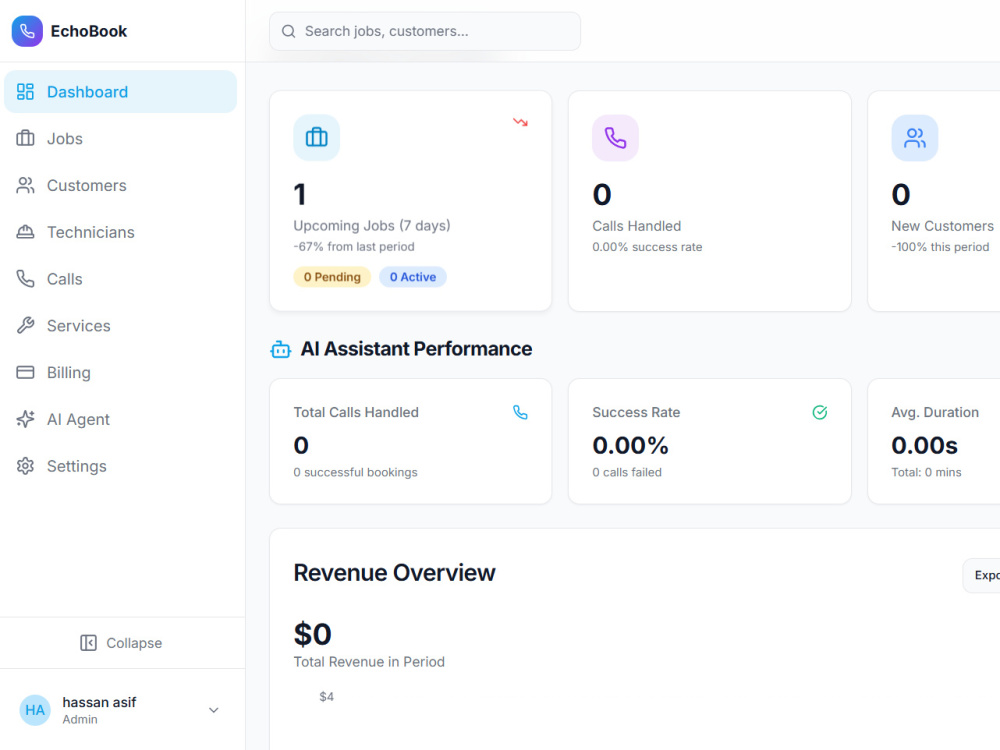This screenshot has height=750, width=1000.
Task: Click the $0 total revenue value
Action: (x=312, y=634)
